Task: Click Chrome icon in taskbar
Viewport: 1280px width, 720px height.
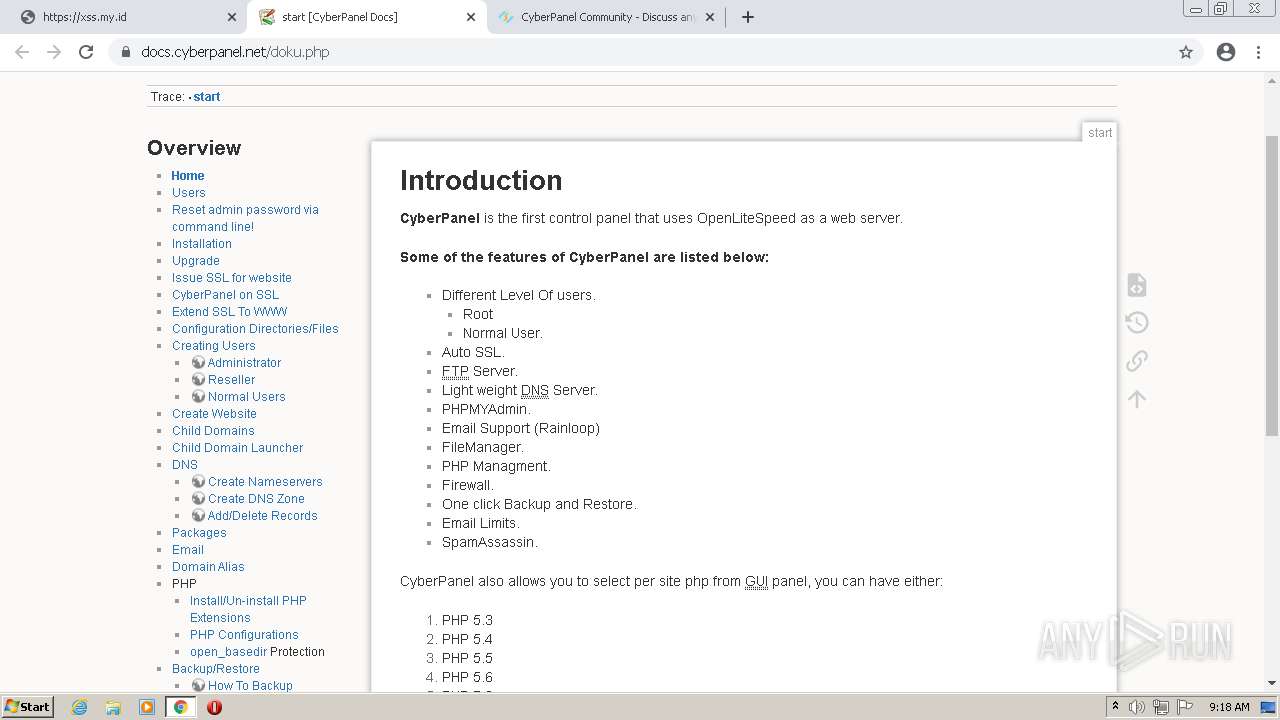Action: [181, 707]
